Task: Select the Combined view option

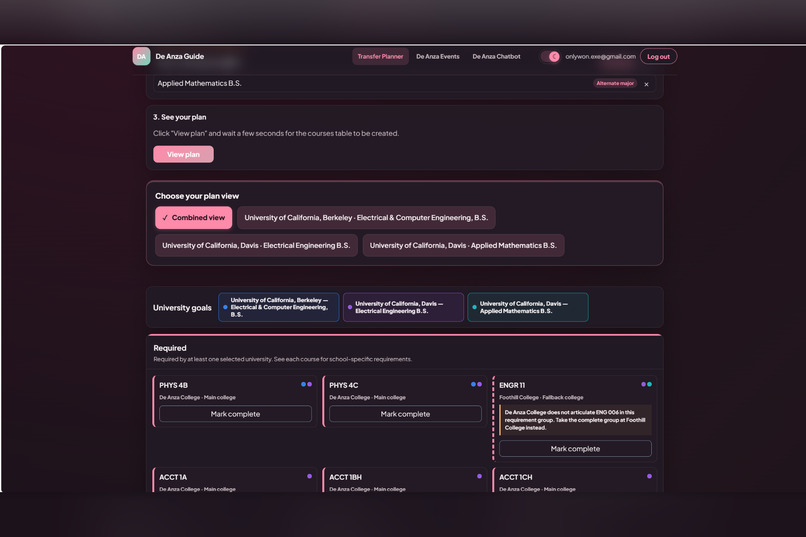Action: 194,218
